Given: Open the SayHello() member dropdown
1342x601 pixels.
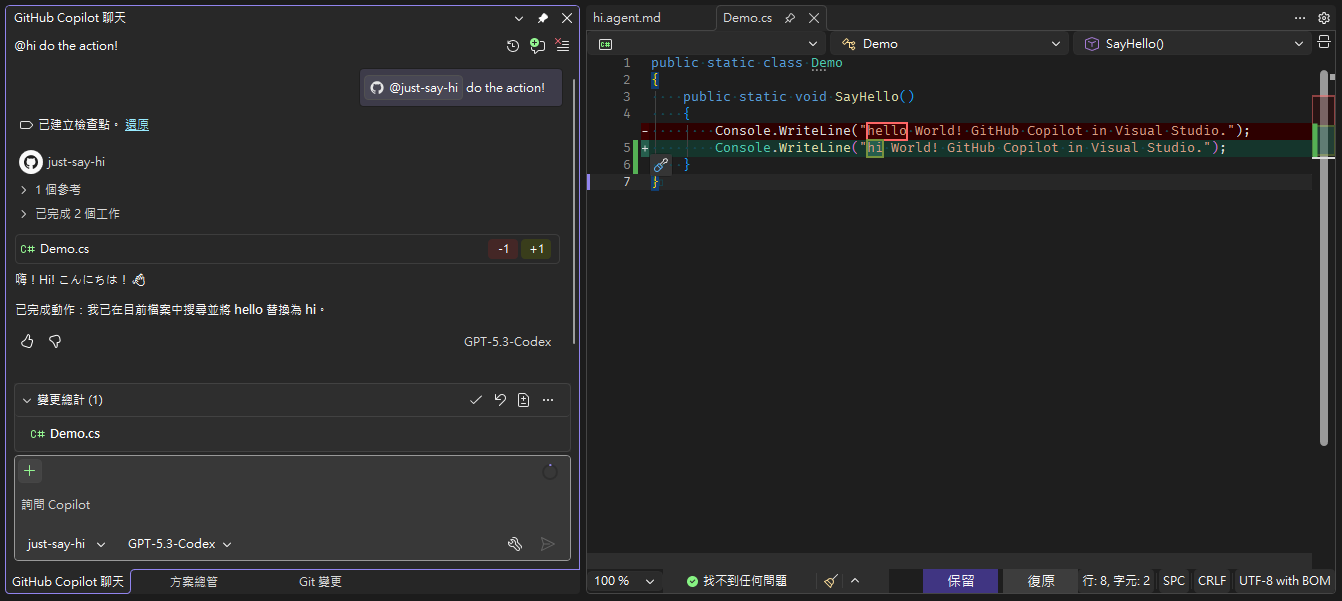Looking at the screenshot, I should (x=1192, y=44).
